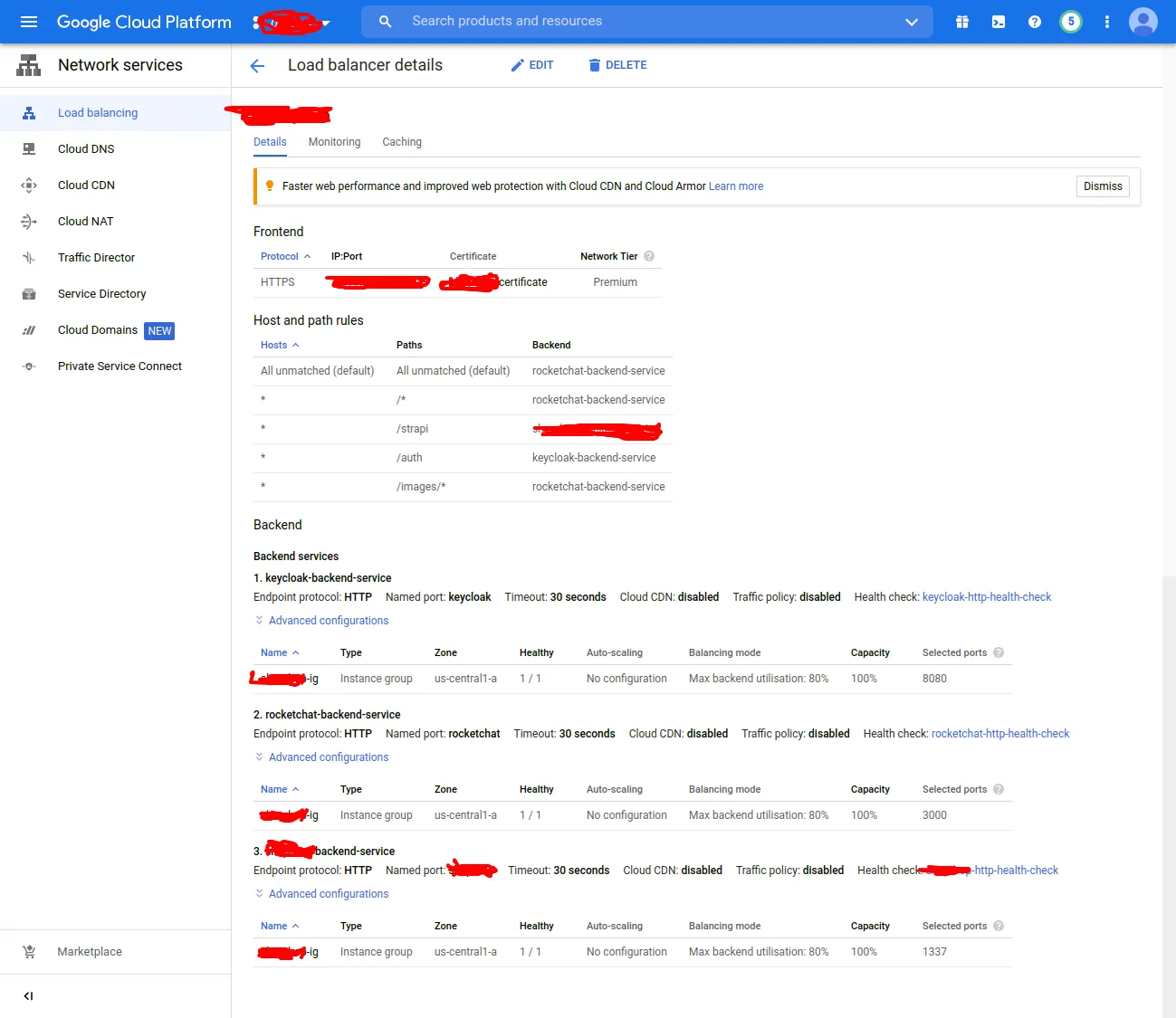Click the Search products and resources field

coord(647,22)
